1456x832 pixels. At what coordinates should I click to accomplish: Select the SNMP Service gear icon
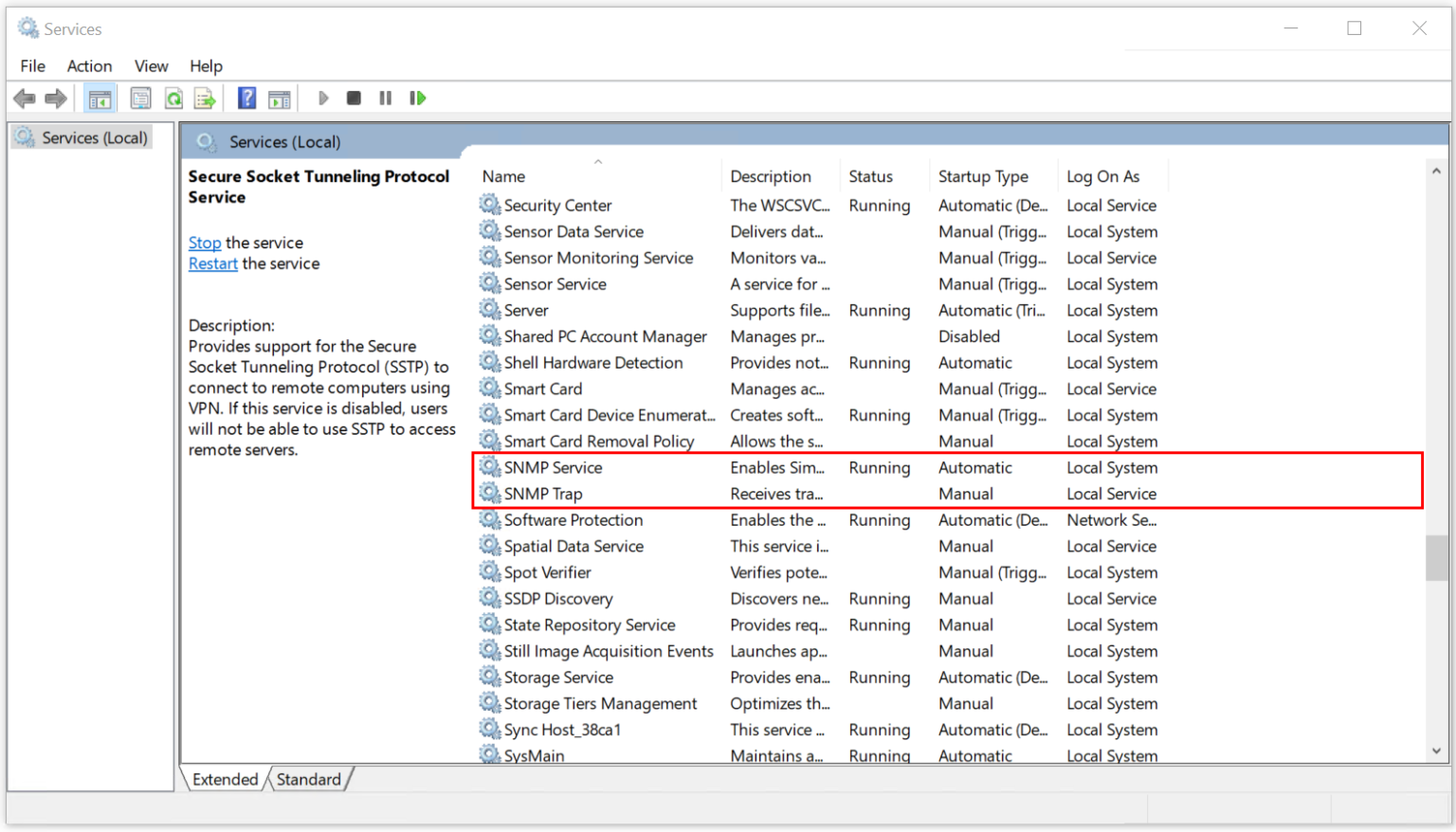coord(490,467)
